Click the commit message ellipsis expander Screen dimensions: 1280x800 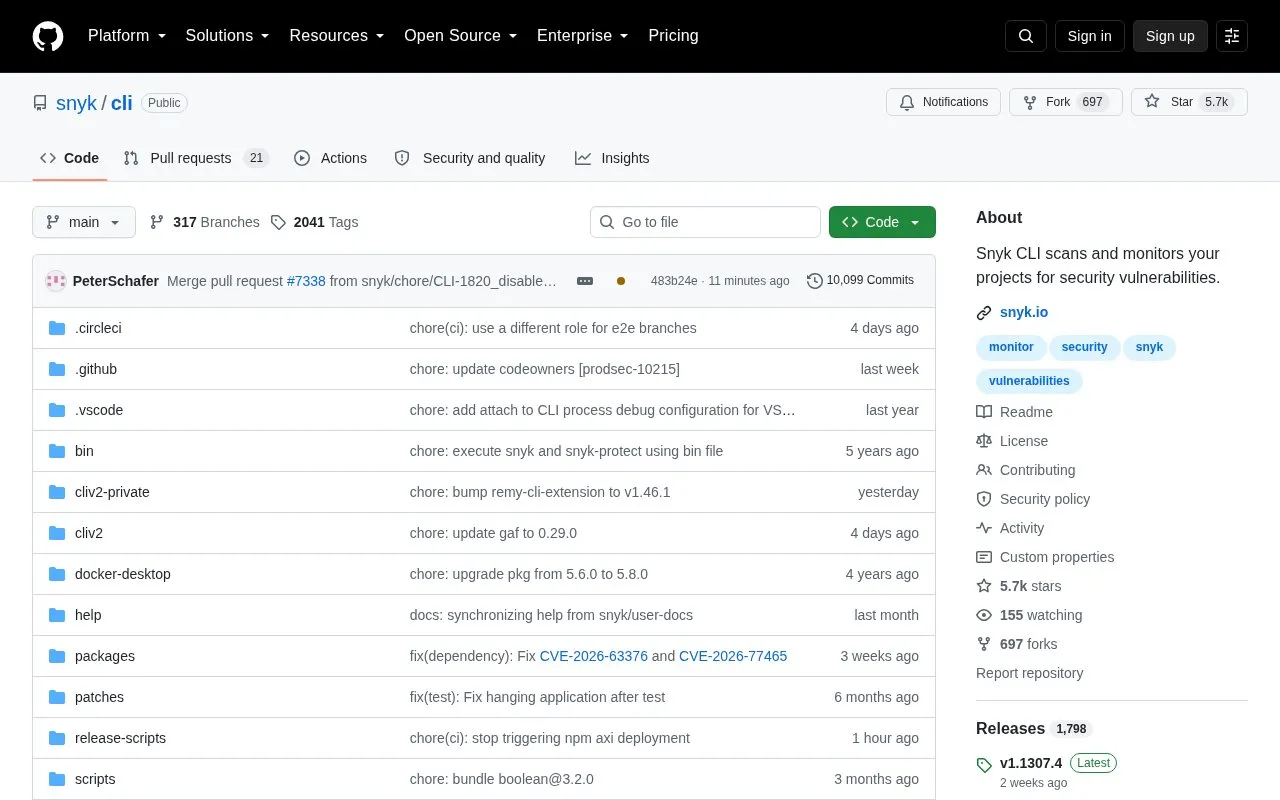[x=585, y=281]
